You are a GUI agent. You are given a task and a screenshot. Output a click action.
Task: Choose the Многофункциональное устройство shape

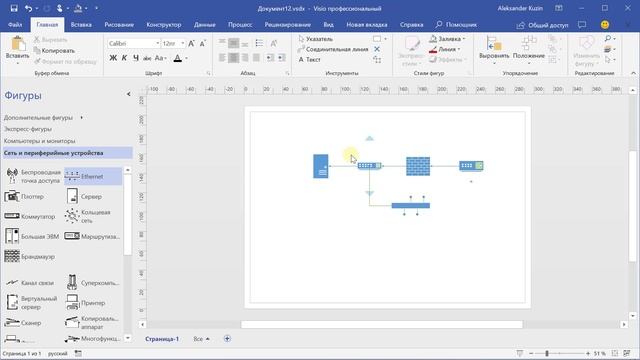[x=93, y=338]
